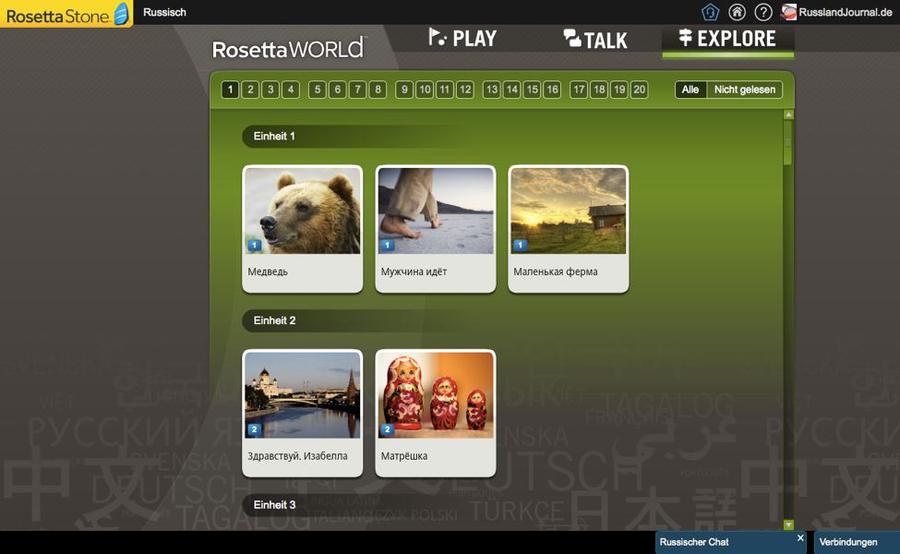Click the RusslandJournal.de user avatar
900x554 pixels.
point(789,12)
